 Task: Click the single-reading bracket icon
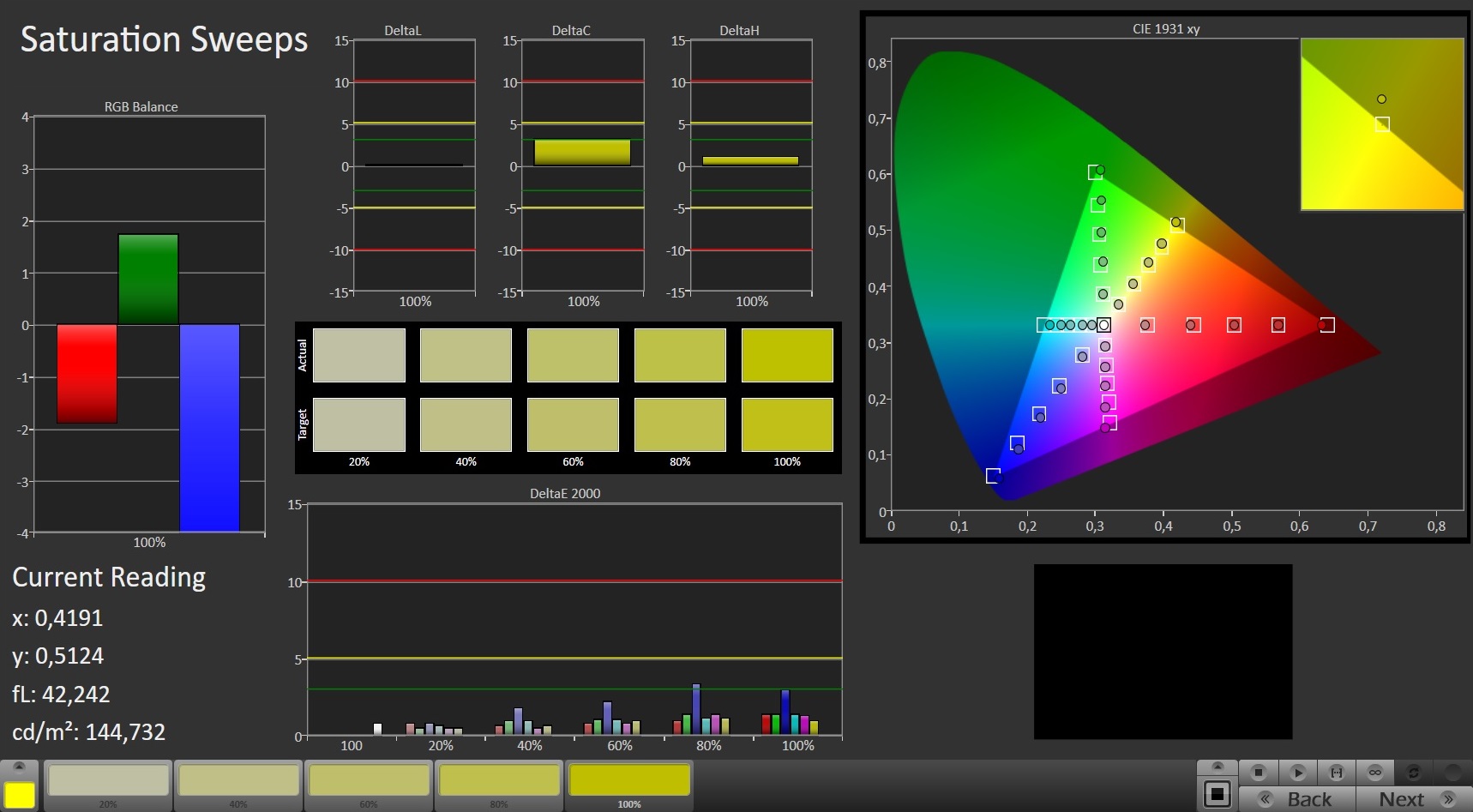coord(1336,773)
